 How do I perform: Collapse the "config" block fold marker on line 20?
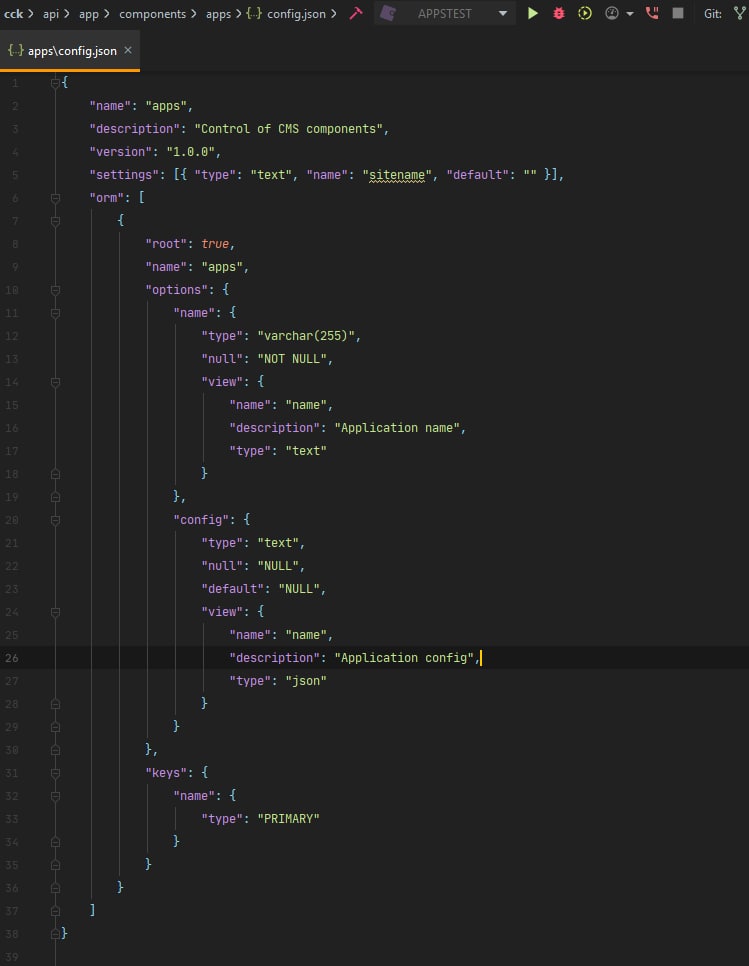point(55,520)
